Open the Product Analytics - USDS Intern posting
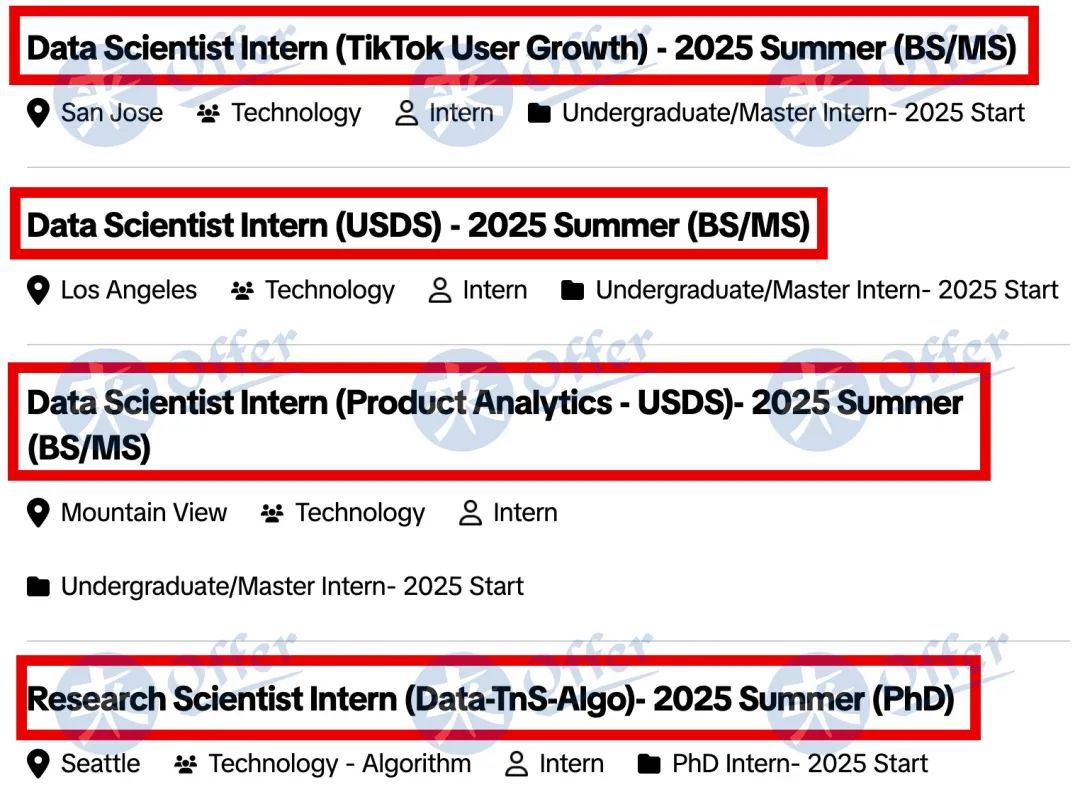The height and width of the screenshot is (797, 1080). click(x=495, y=424)
